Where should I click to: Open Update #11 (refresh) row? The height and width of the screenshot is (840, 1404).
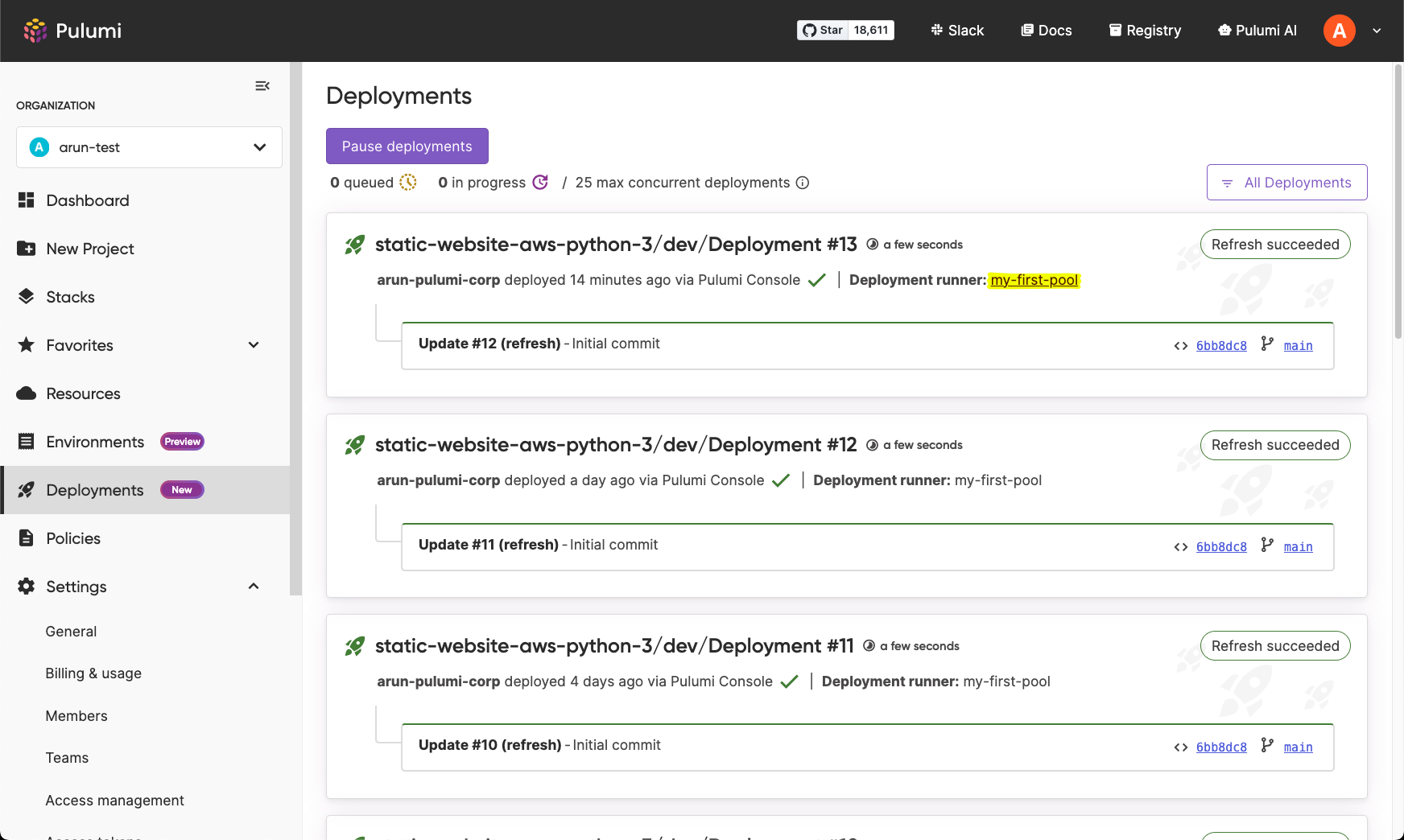[868, 547]
